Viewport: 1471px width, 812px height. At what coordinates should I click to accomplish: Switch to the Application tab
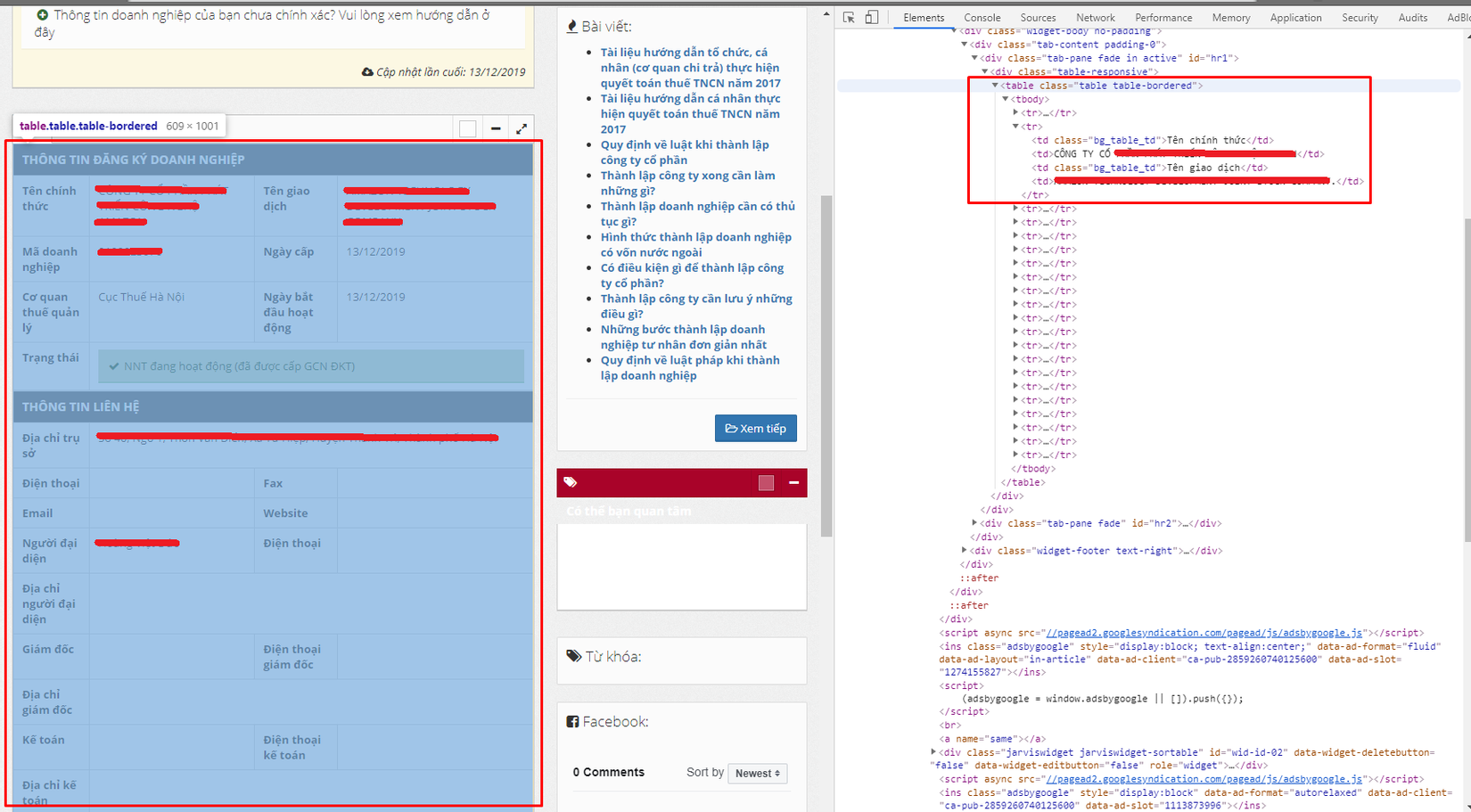coord(1296,18)
